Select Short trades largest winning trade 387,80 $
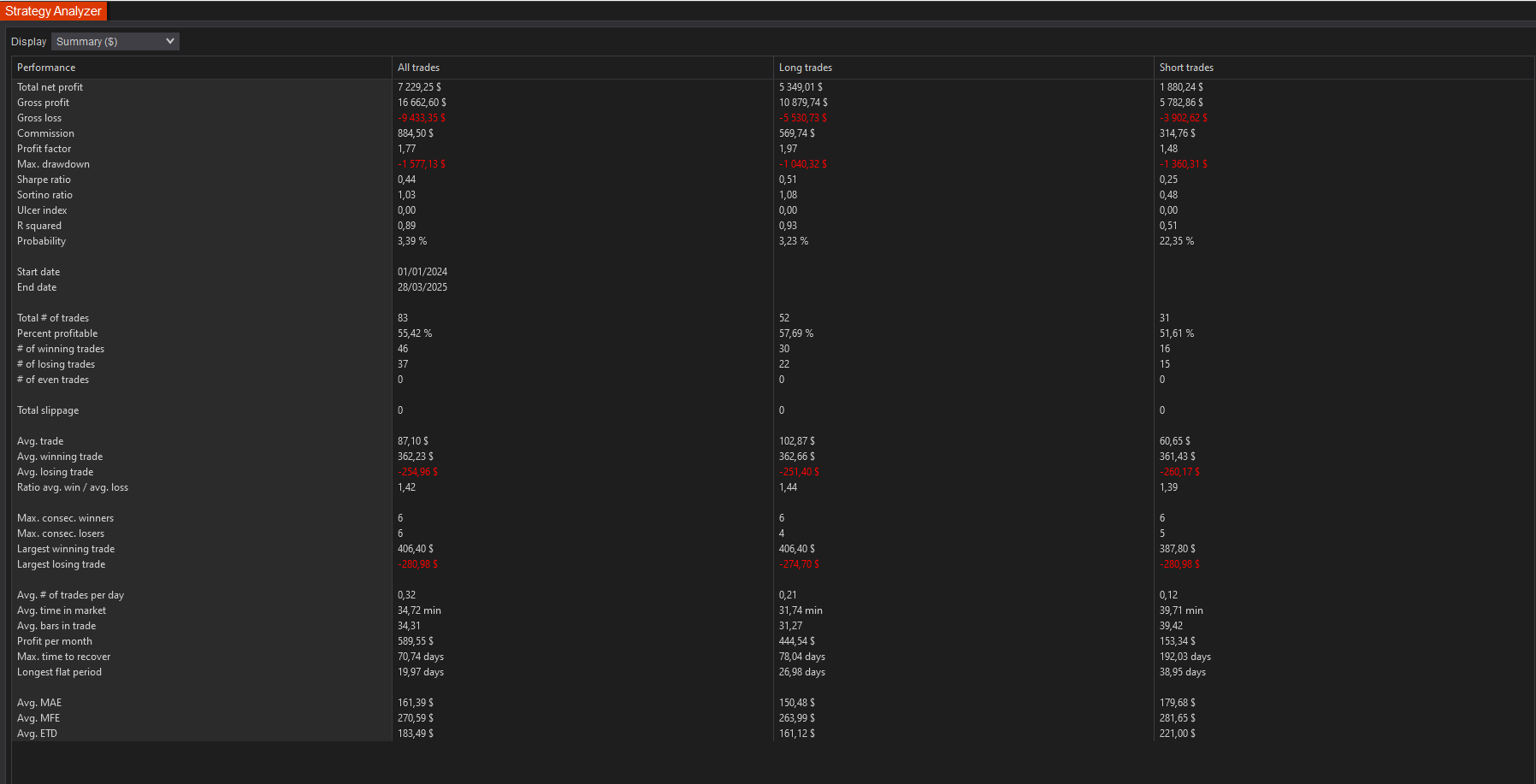The image size is (1536, 784). (x=1178, y=549)
